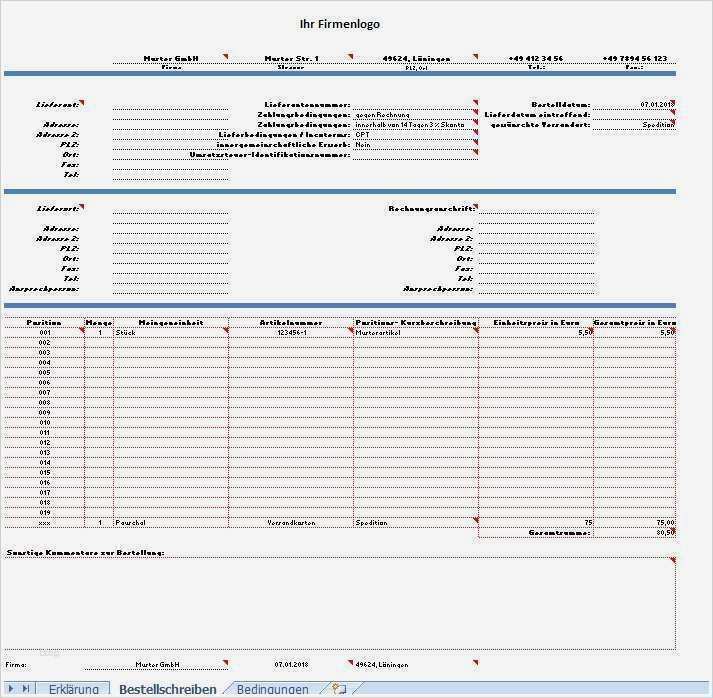
Task: Click the PLZ field under Rechnungsanschrift
Action: coord(537,249)
